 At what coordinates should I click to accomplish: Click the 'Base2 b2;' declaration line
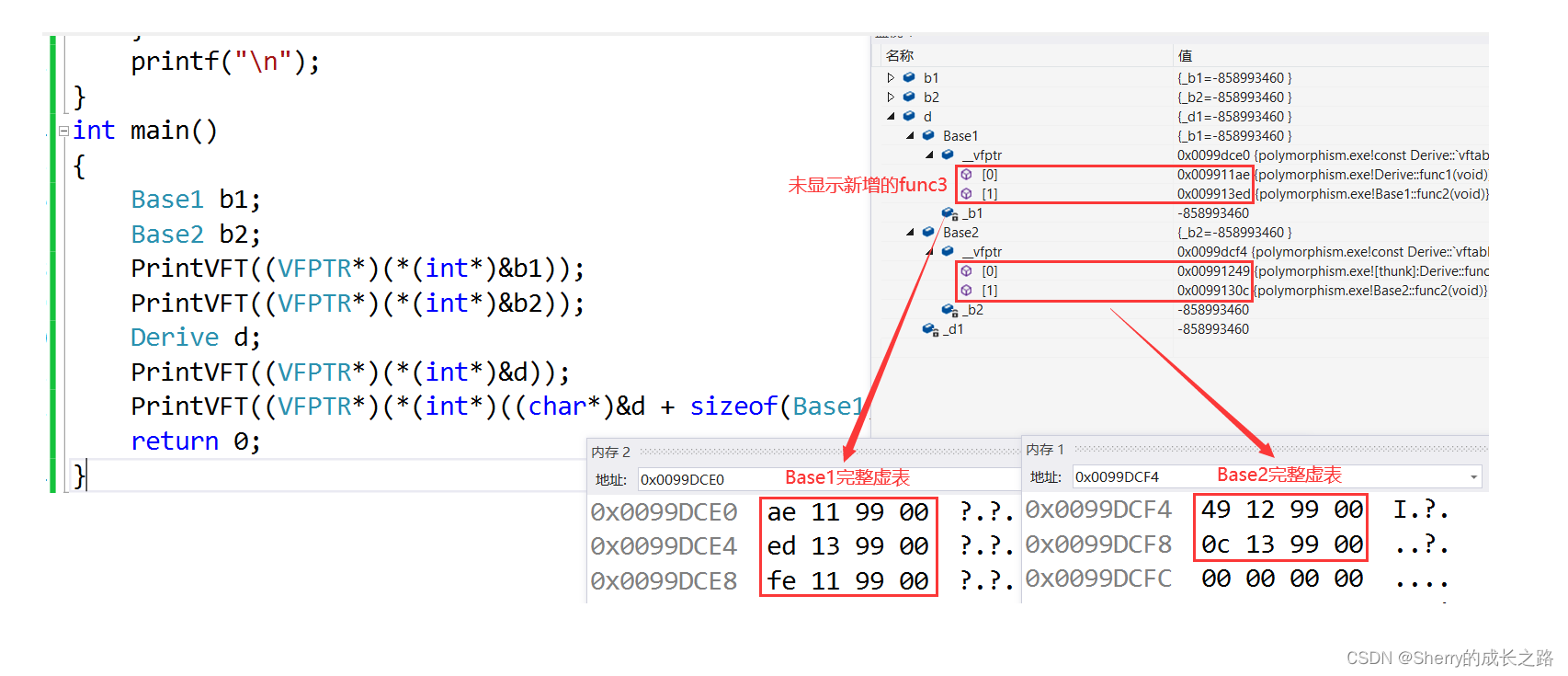pos(196,235)
